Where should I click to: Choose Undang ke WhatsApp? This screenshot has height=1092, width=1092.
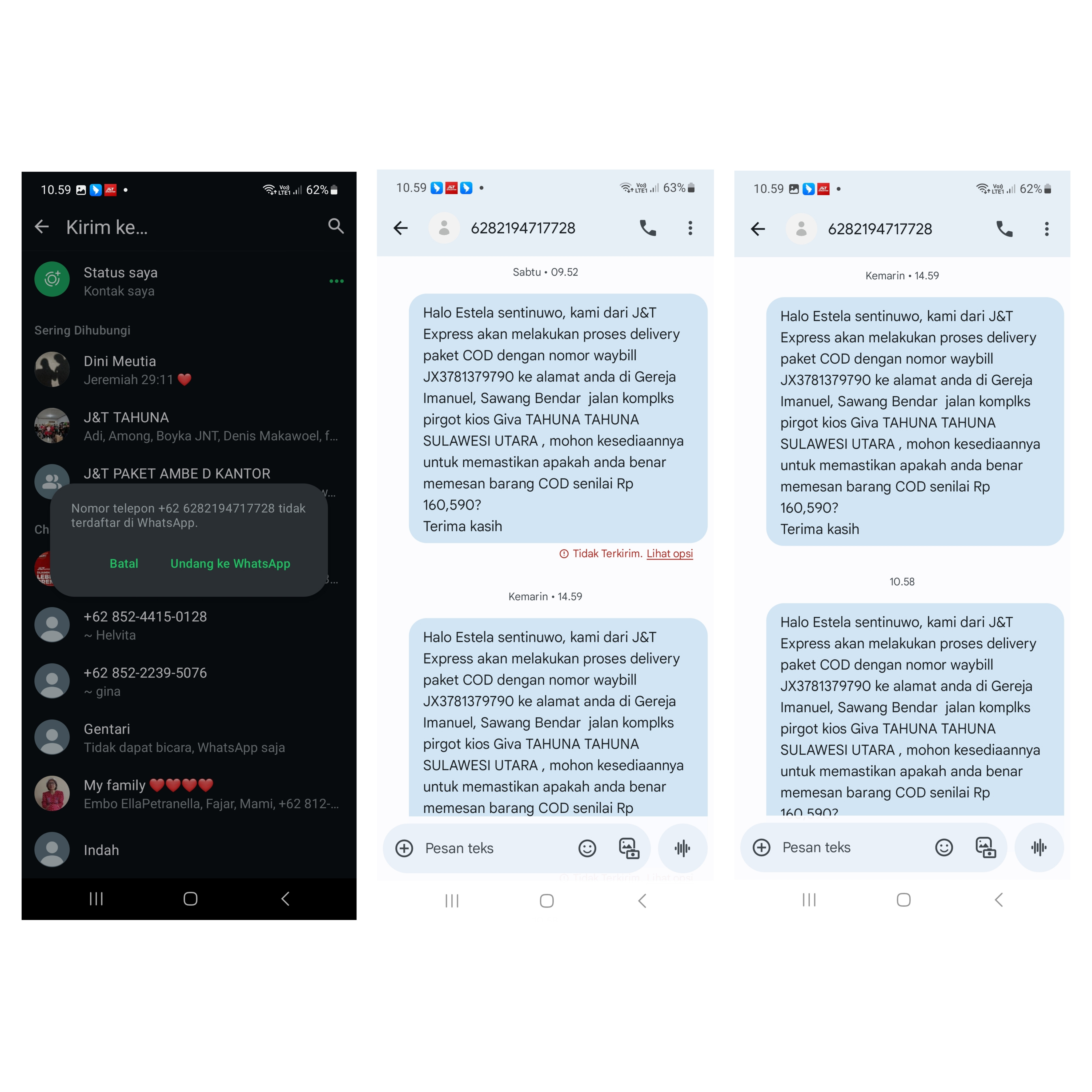230,564
